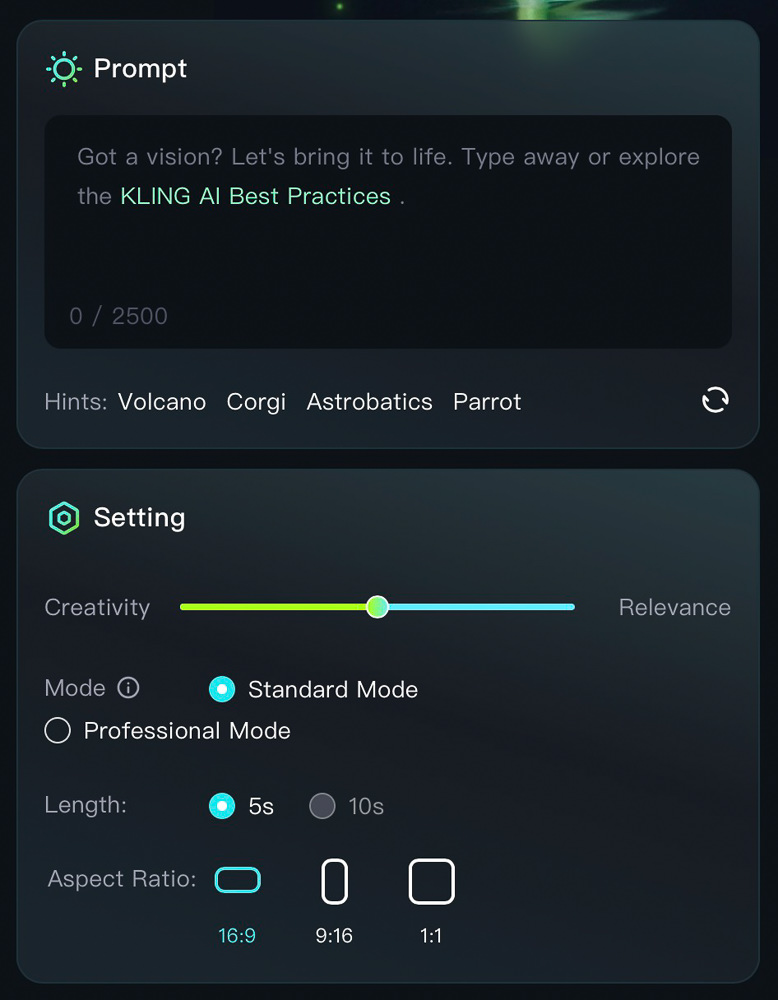Select the 9:16 portrait aspect ratio icon
778x1000 pixels.
(x=334, y=881)
